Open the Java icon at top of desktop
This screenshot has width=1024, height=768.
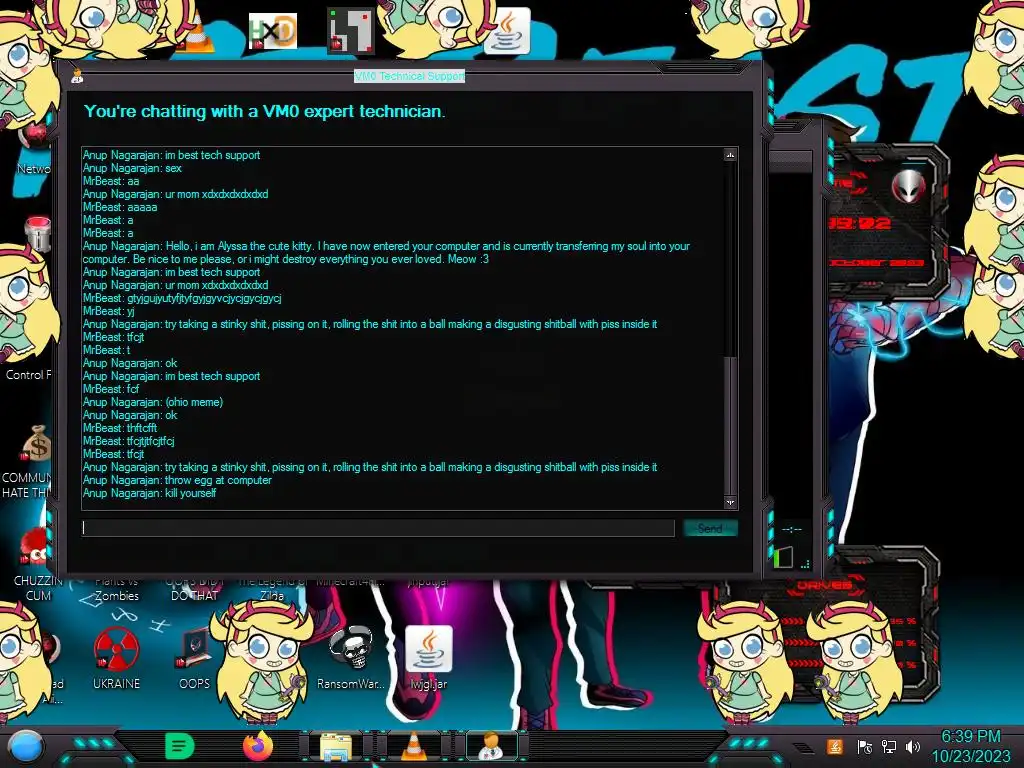click(507, 31)
